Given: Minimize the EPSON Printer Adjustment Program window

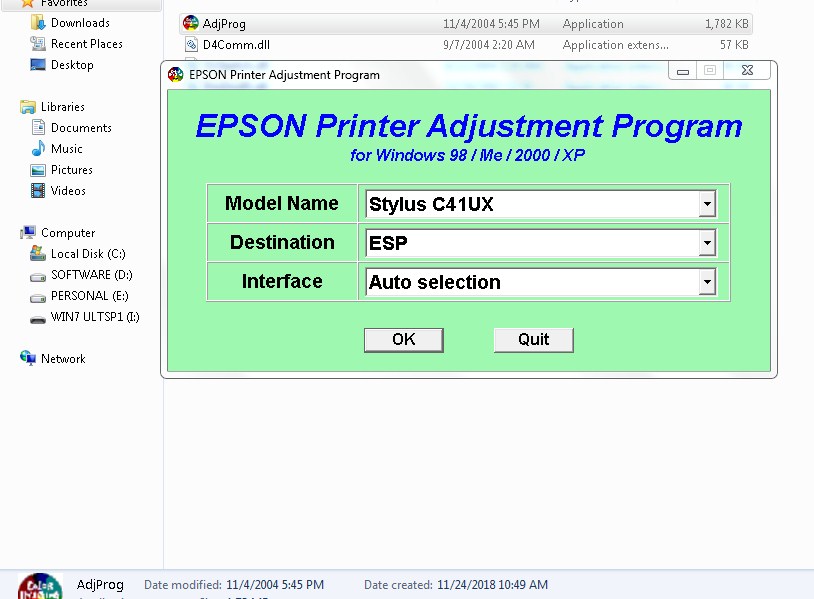Looking at the screenshot, I should point(683,71).
